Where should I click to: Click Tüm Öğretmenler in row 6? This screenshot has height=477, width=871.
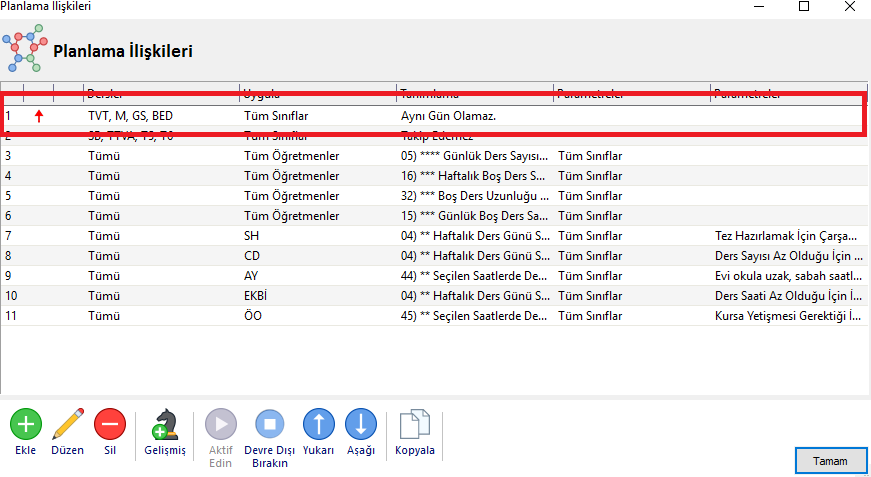(292, 216)
